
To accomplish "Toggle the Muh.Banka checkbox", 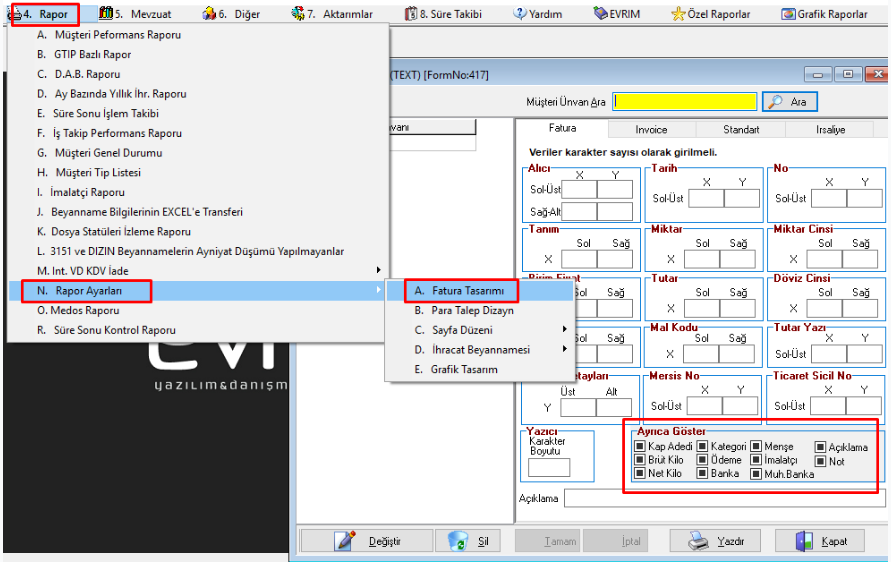I will pyautogui.click(x=756, y=473).
